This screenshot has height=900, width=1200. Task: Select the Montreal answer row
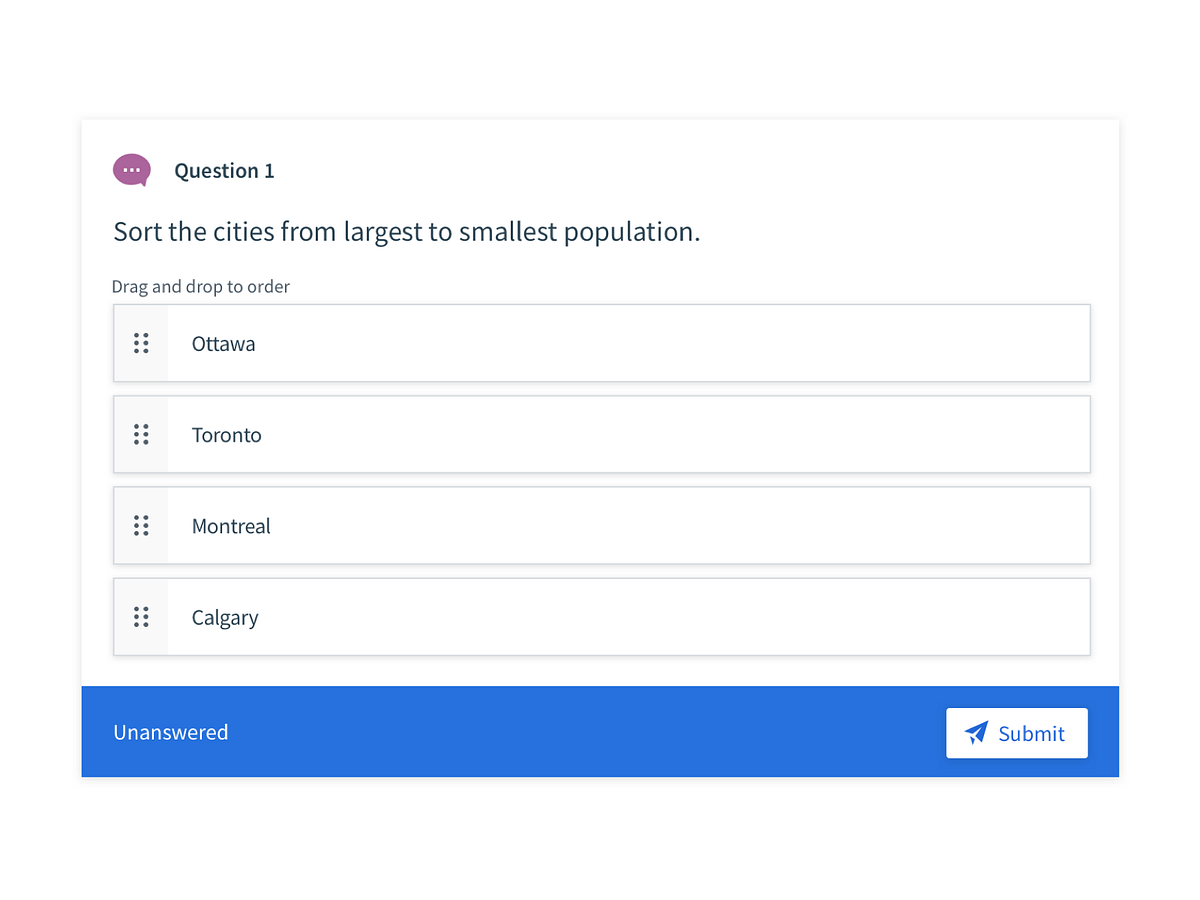point(600,525)
